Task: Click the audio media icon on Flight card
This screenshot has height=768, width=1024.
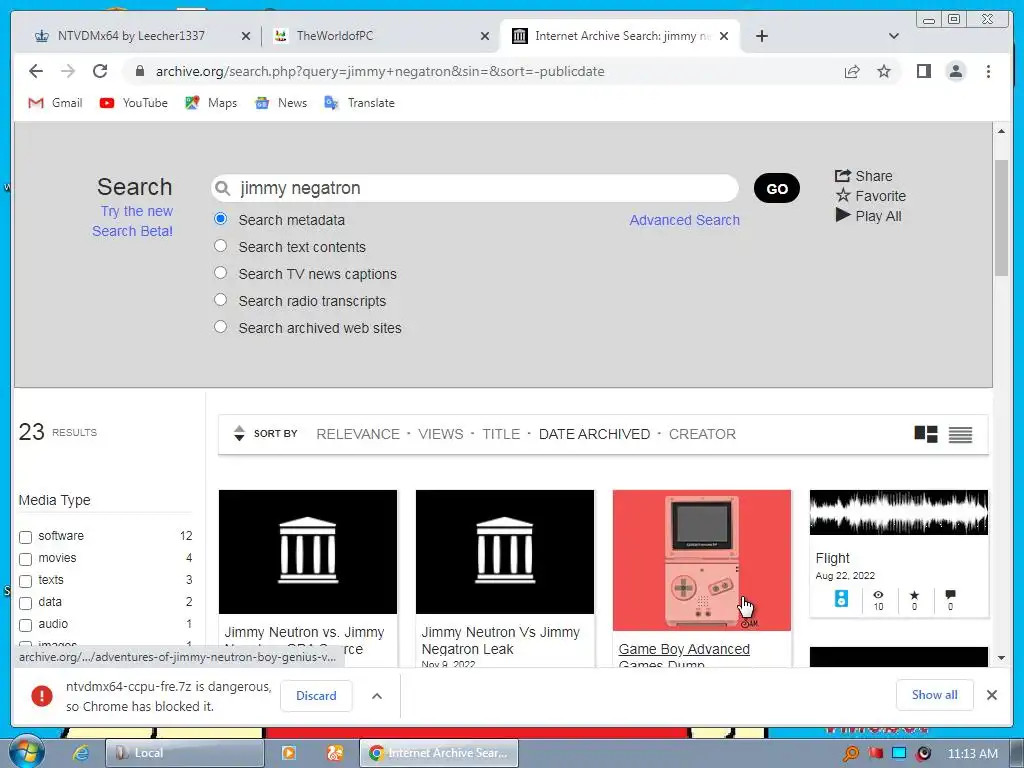Action: pyautogui.click(x=841, y=598)
